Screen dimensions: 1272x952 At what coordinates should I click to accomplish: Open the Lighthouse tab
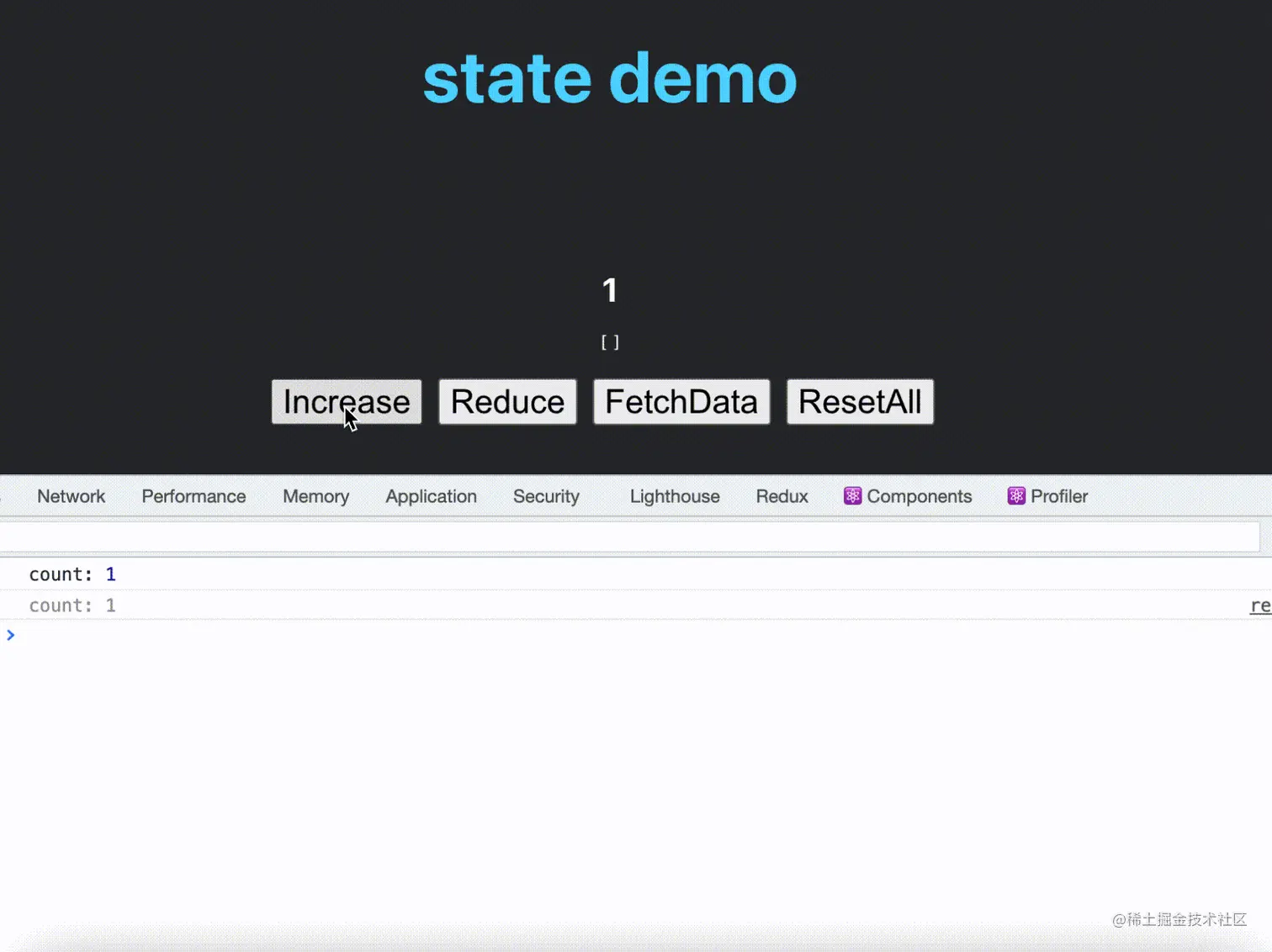point(675,496)
